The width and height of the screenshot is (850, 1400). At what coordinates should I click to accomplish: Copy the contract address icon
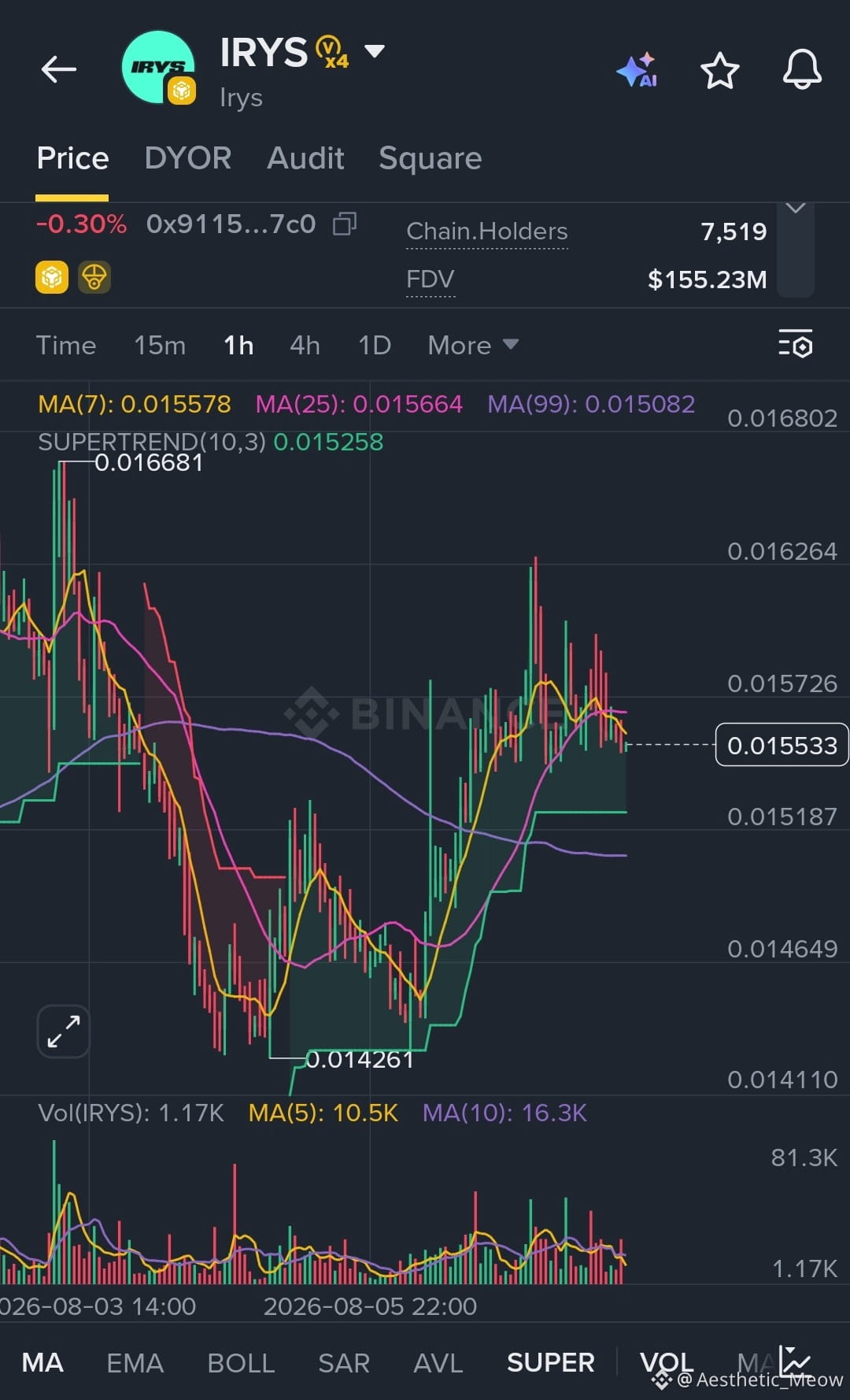(x=345, y=224)
